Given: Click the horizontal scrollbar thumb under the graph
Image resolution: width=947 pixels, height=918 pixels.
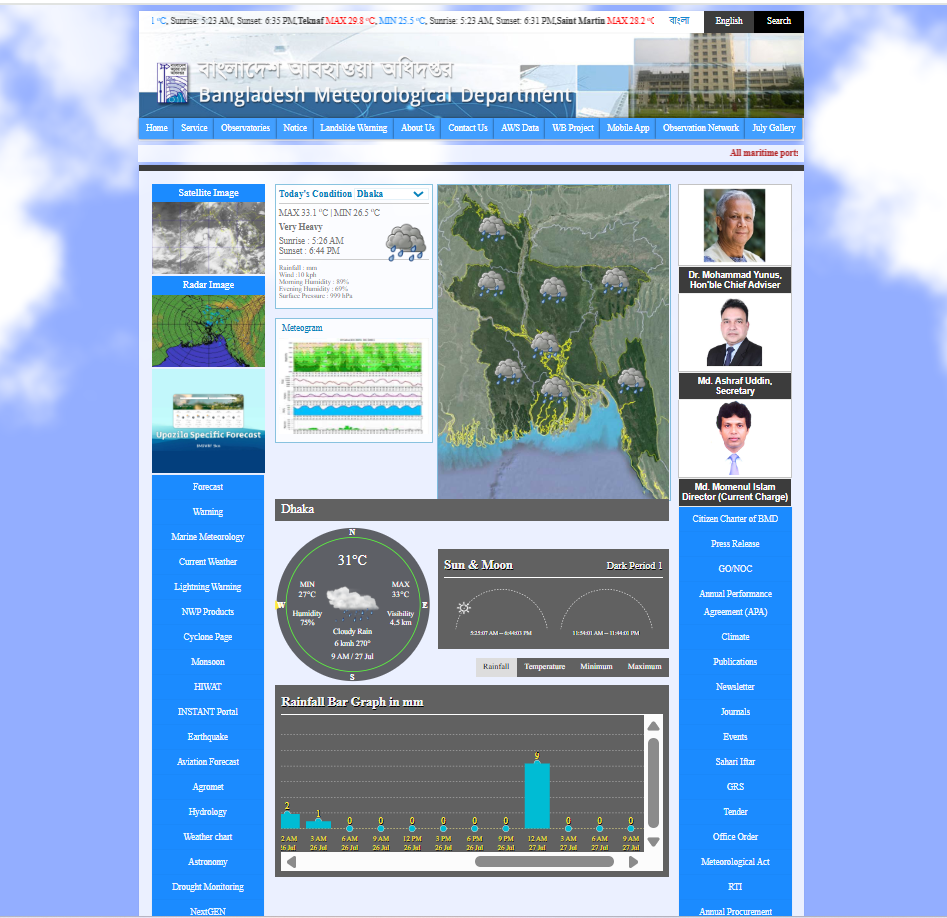Looking at the screenshot, I should [x=544, y=862].
